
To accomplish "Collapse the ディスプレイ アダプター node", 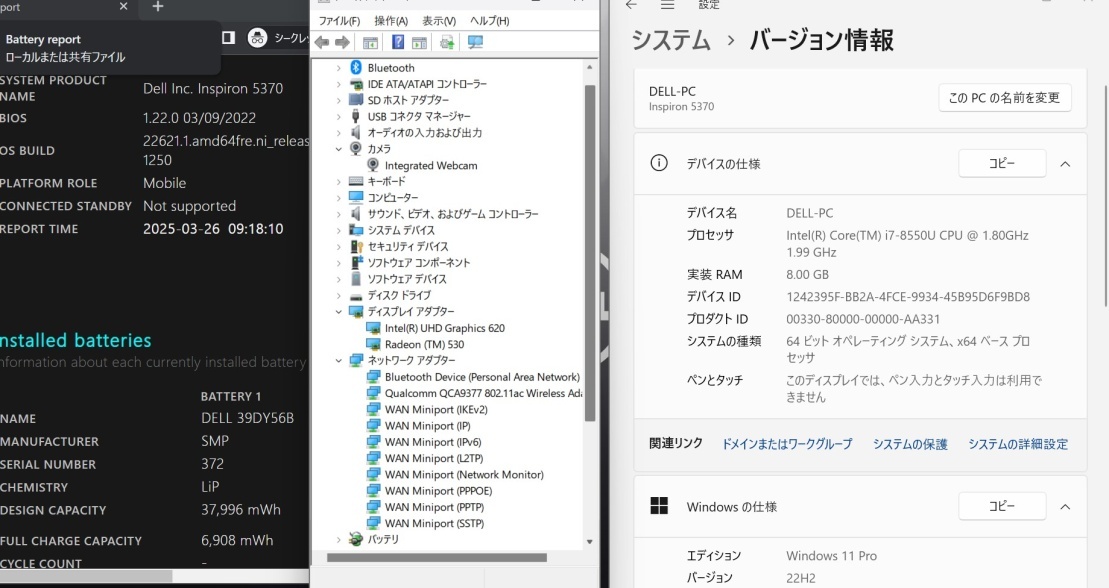I will coord(338,312).
